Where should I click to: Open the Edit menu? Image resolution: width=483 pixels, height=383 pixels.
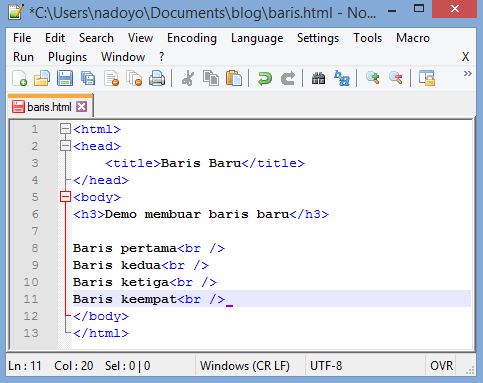(x=55, y=38)
